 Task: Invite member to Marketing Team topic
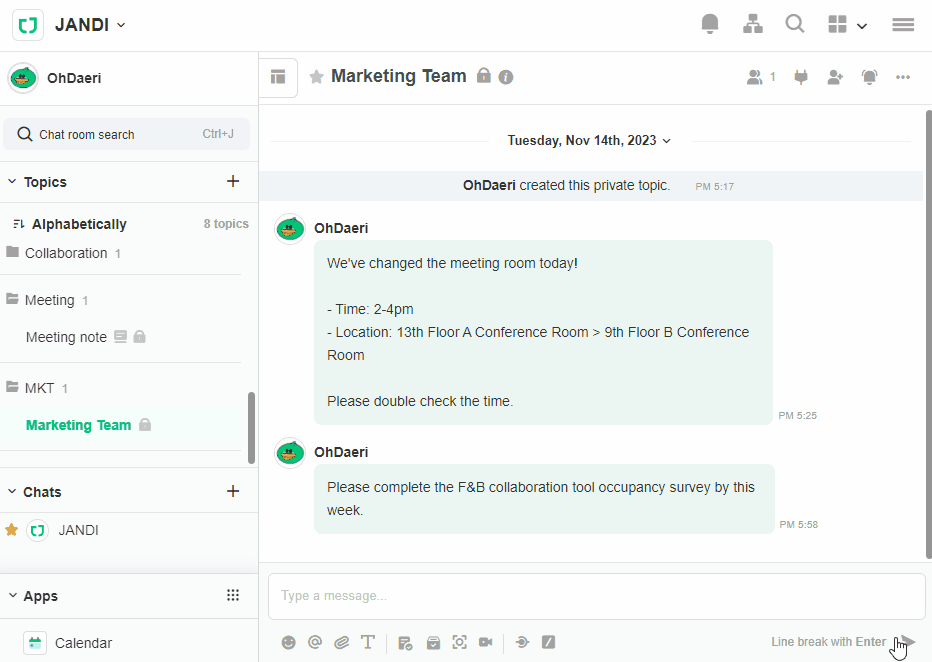click(x=835, y=77)
